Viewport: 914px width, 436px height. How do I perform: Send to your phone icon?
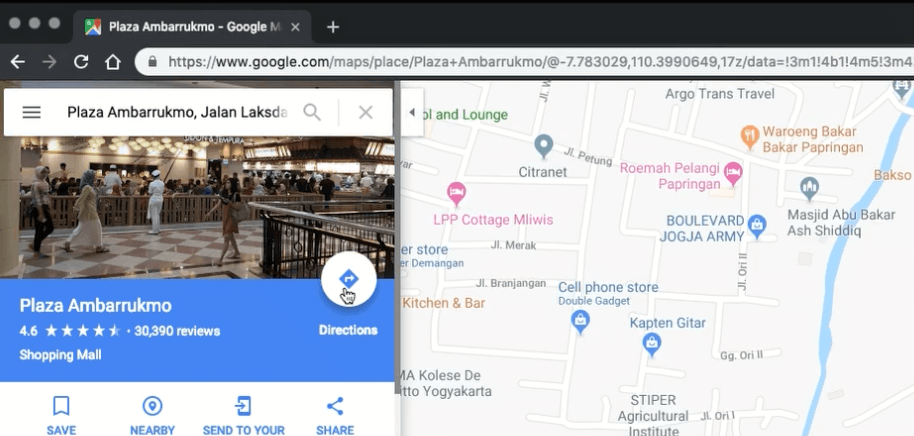click(243, 406)
